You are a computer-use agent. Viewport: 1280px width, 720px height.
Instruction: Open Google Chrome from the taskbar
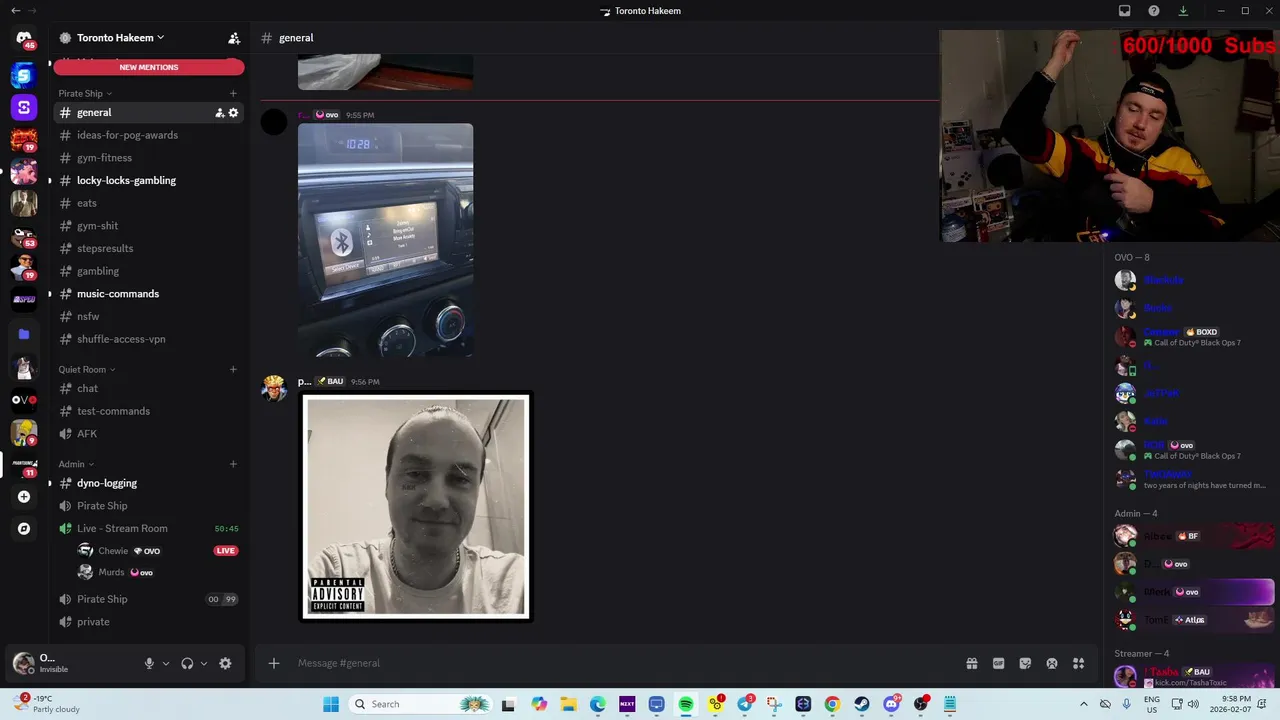coord(832,704)
